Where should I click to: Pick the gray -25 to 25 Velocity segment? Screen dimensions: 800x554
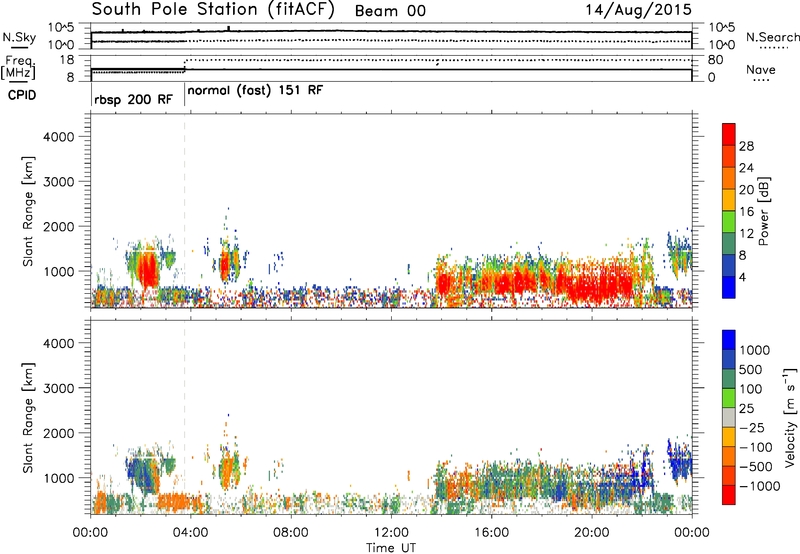point(729,417)
